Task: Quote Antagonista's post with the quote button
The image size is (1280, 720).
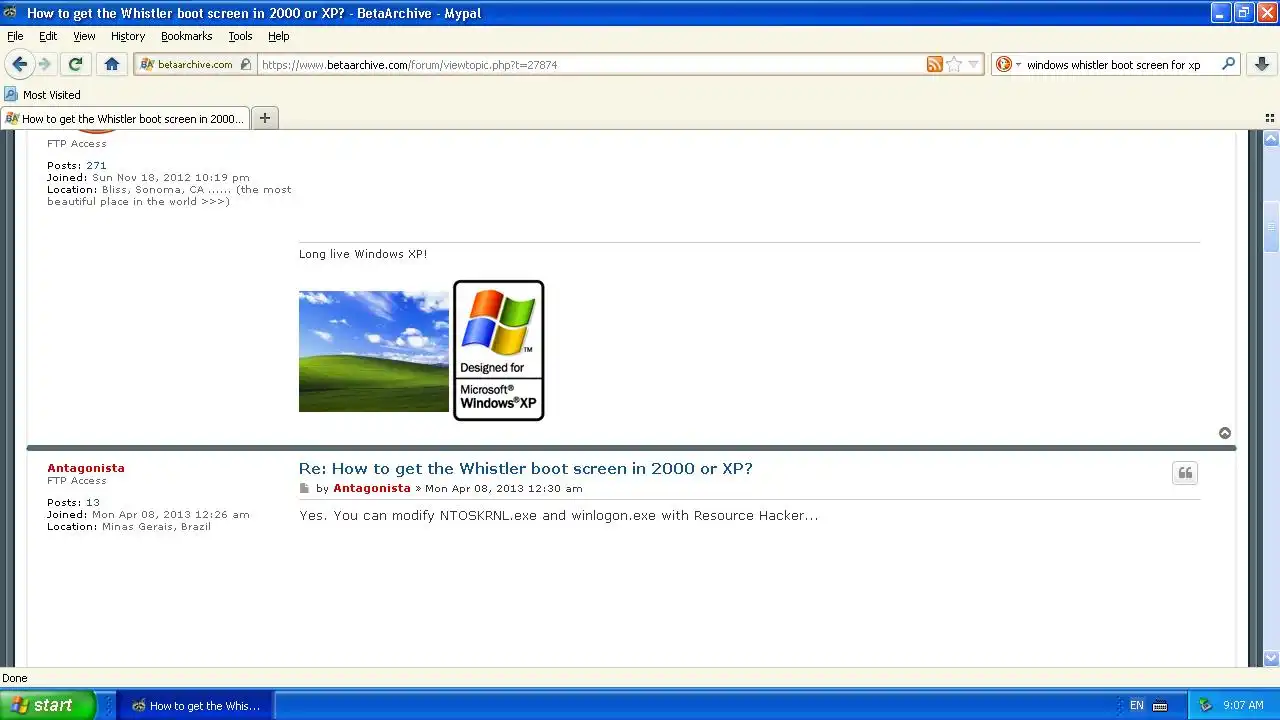Action: coord(1185,473)
